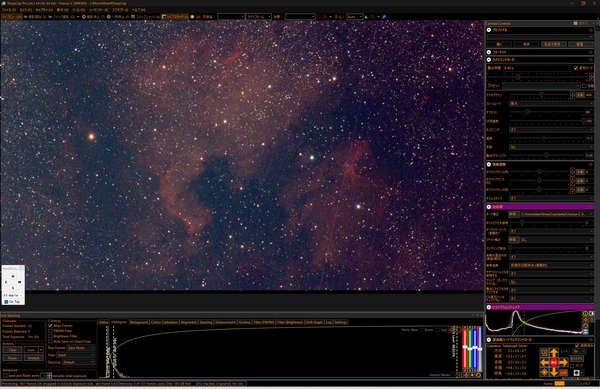
Task: Click the Live Stack toolbar button
Action: (x=175, y=17)
